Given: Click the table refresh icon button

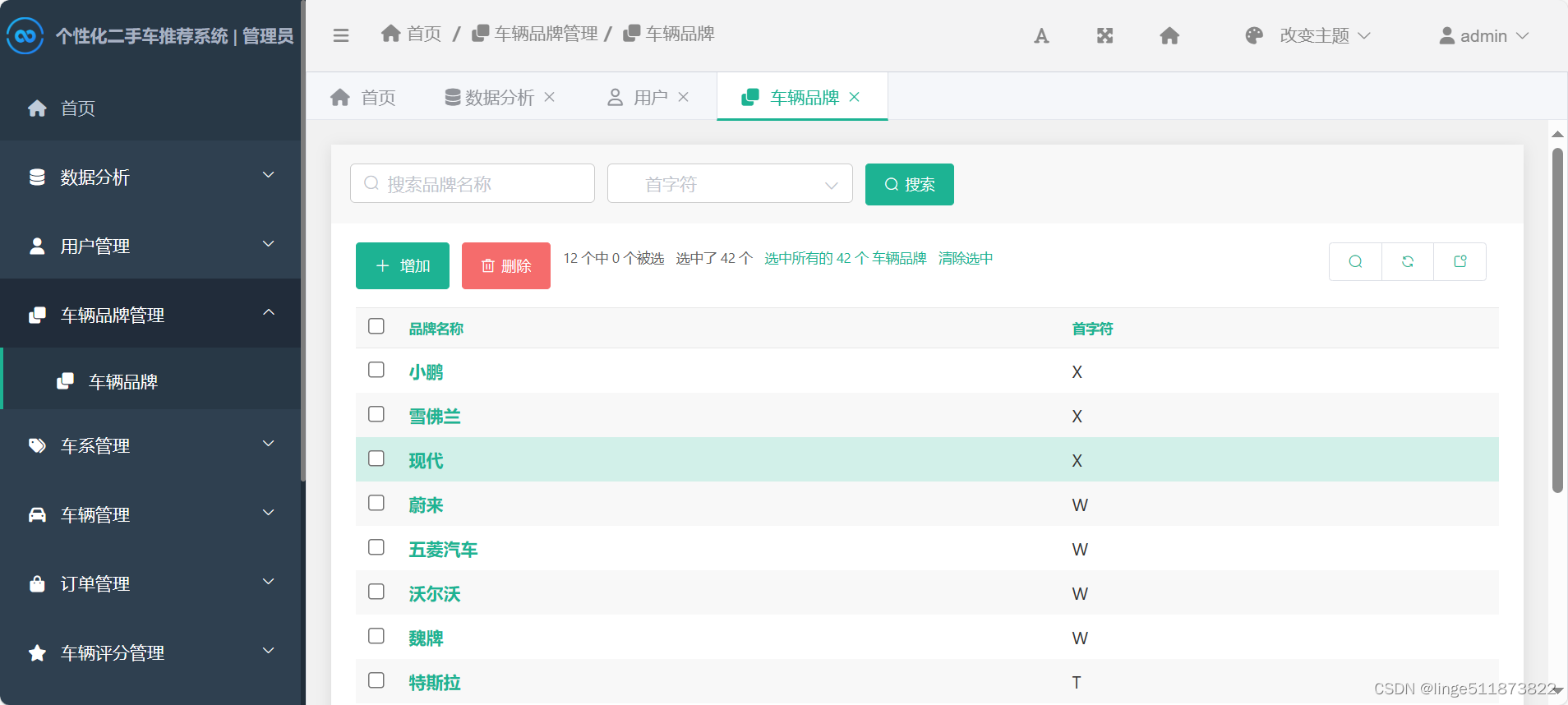Looking at the screenshot, I should point(1408,261).
